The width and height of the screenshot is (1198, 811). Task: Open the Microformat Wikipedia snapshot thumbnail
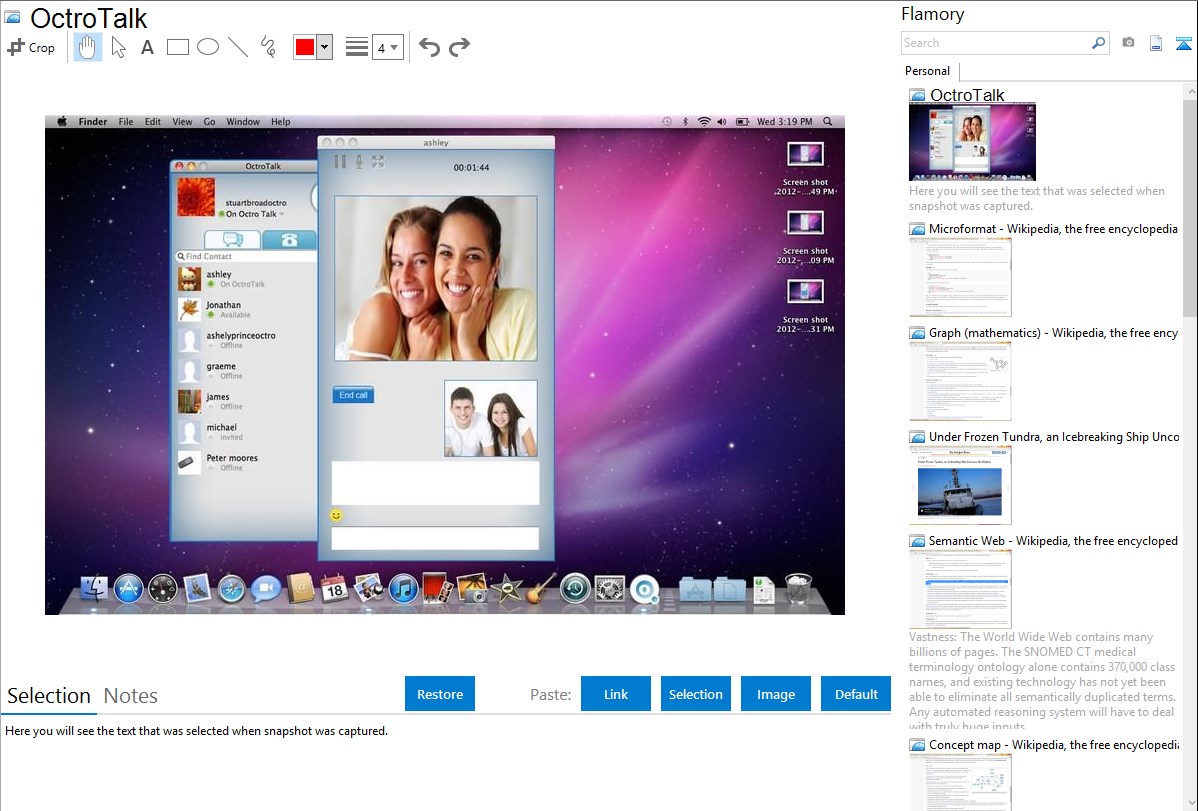(960, 277)
